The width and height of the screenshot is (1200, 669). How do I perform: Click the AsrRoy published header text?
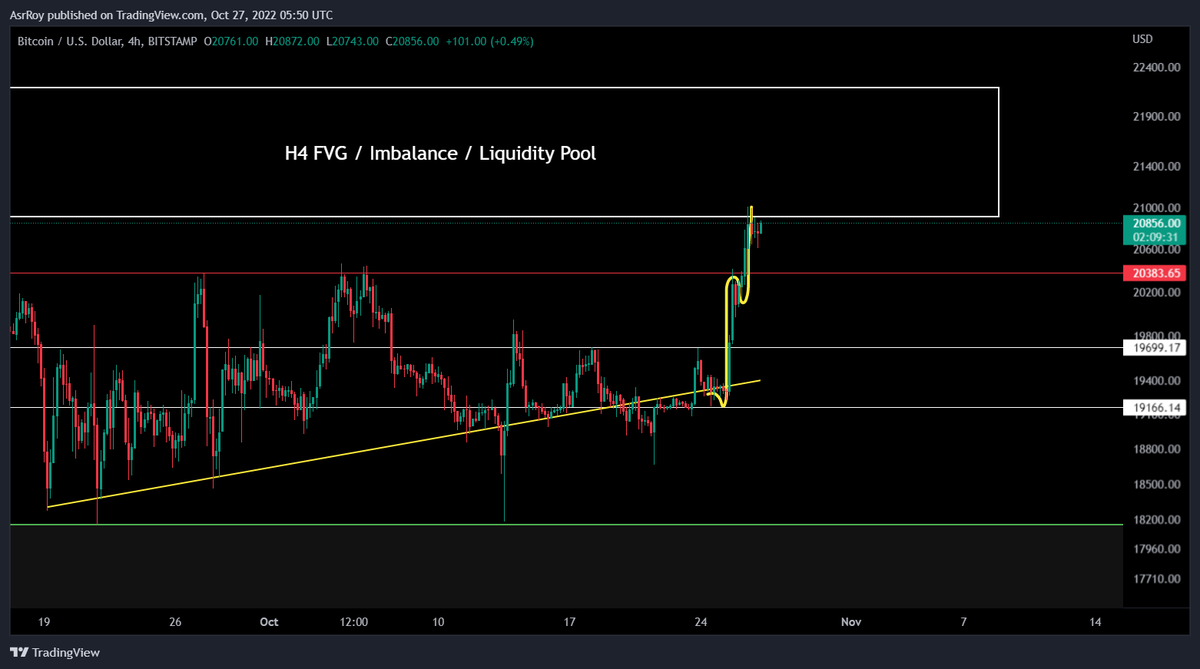click(171, 15)
